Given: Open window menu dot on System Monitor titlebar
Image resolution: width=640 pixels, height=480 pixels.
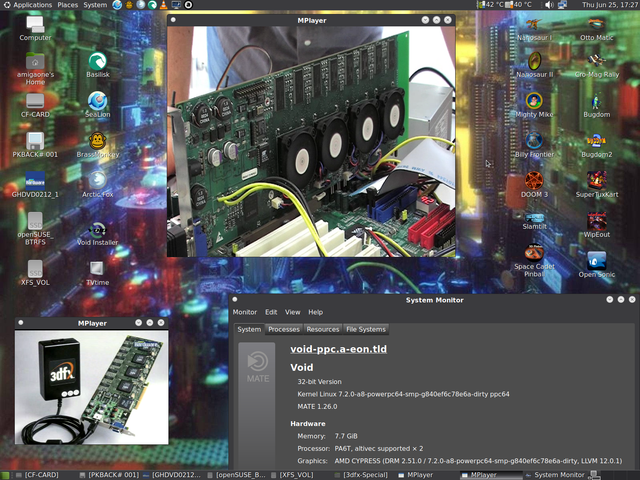Looking at the screenshot, I should (x=235, y=299).
